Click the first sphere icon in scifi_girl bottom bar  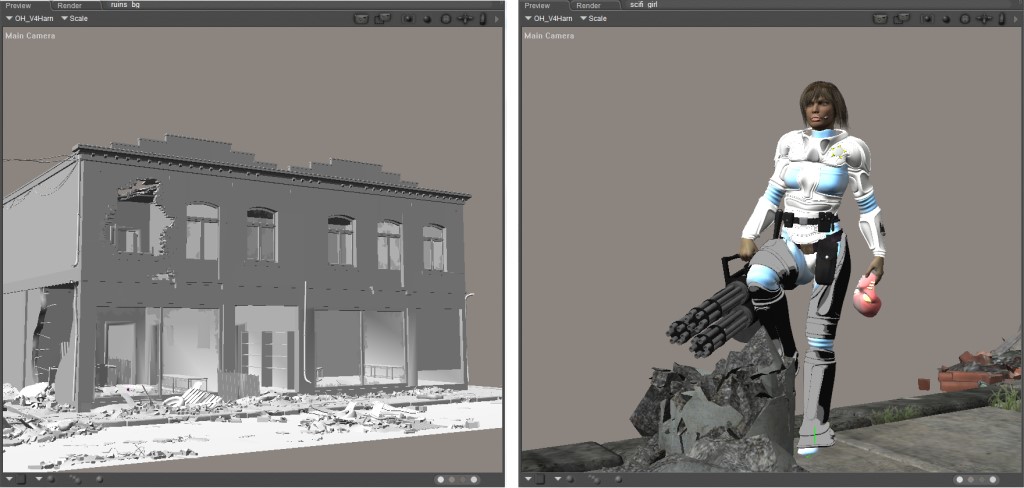[x=570, y=479]
